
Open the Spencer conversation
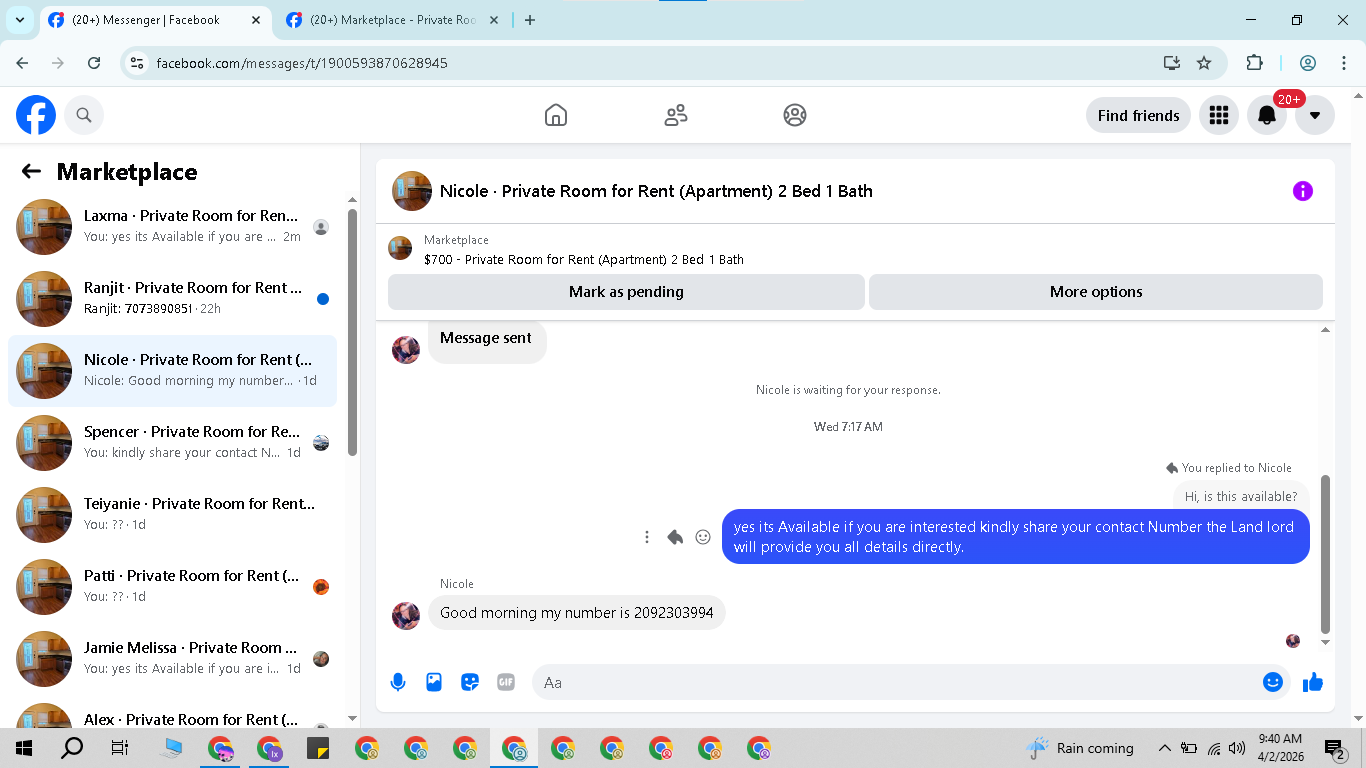pos(172,443)
